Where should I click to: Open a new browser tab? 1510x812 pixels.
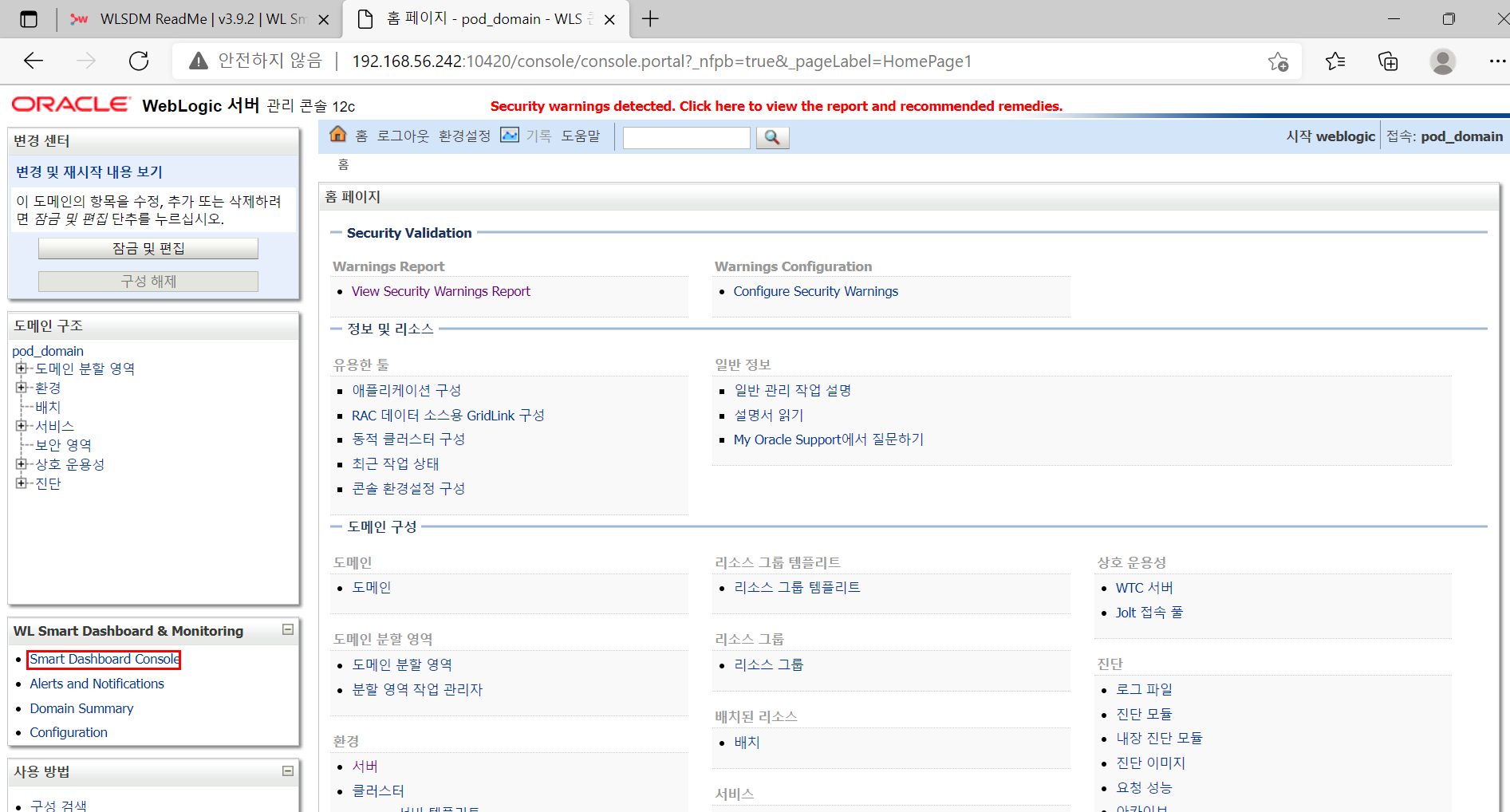coord(650,19)
